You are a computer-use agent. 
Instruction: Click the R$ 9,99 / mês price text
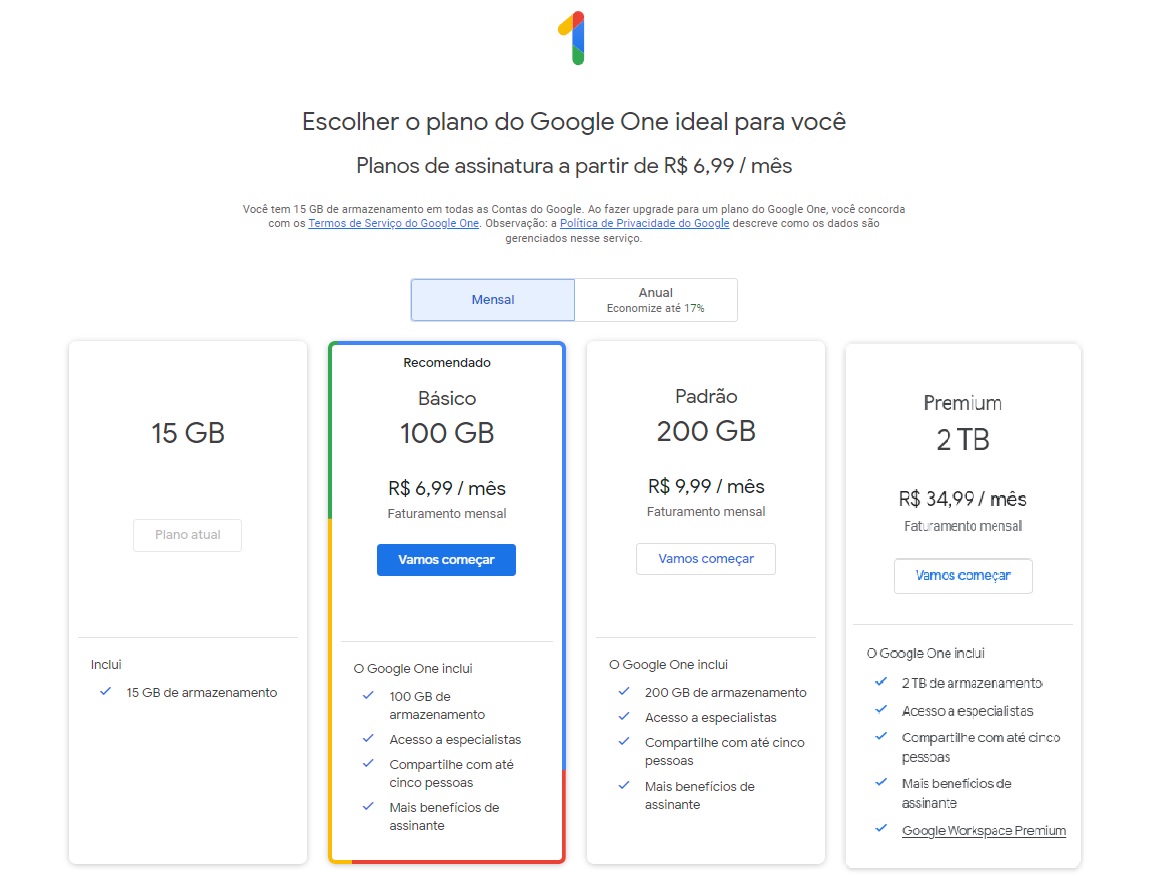point(706,487)
